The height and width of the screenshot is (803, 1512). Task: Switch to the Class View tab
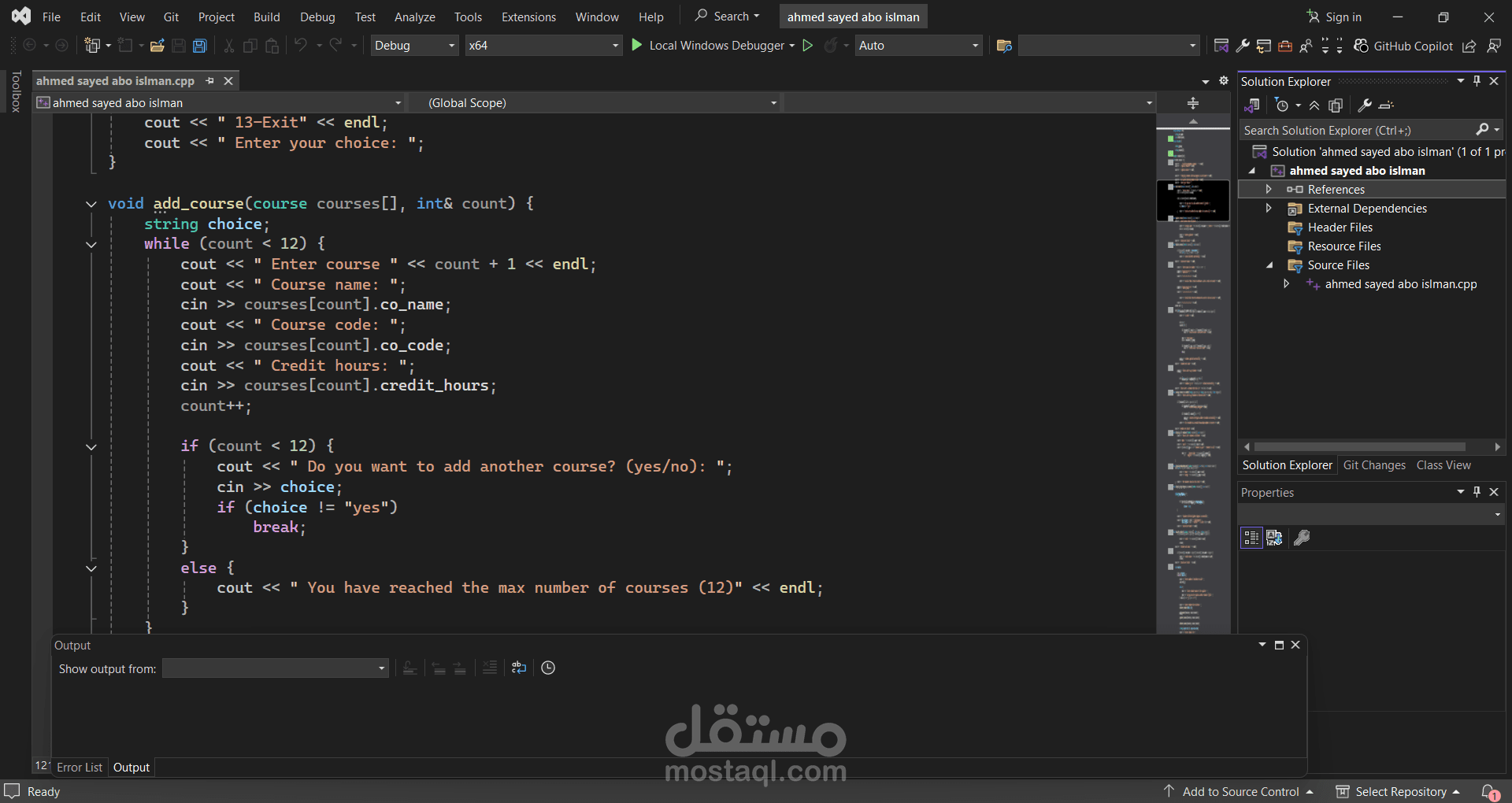pos(1443,465)
